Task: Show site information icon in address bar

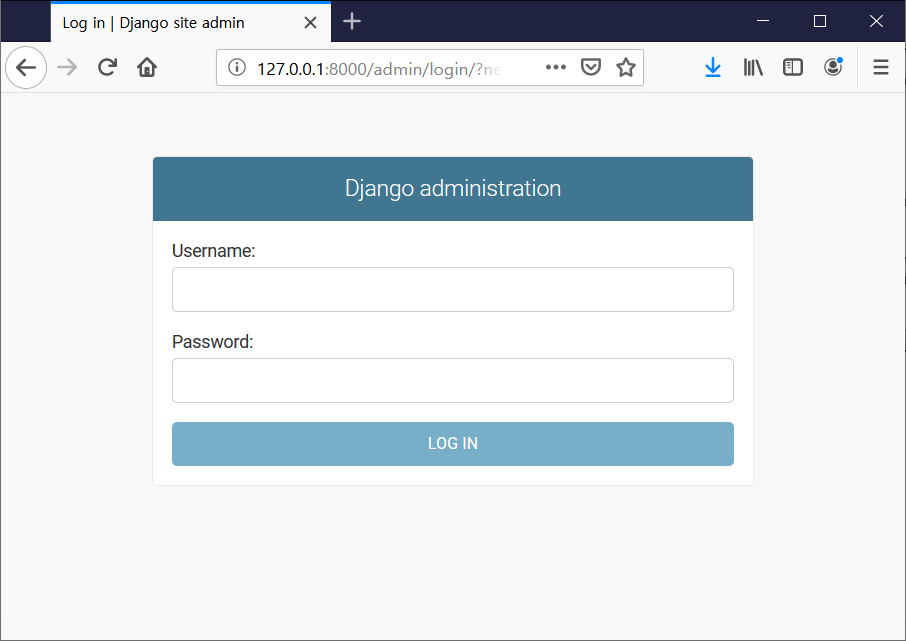Action: coord(236,68)
